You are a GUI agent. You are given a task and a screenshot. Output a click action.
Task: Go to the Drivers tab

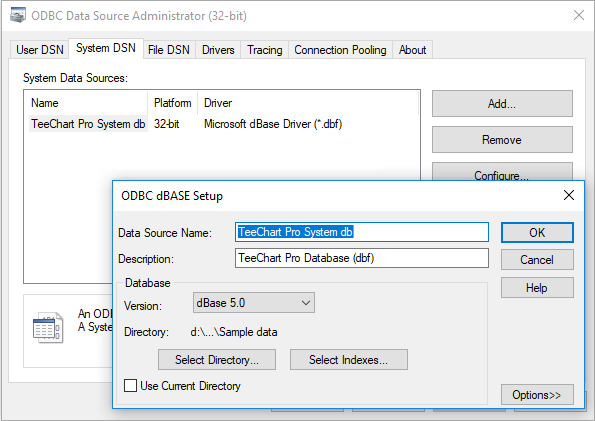[218, 50]
